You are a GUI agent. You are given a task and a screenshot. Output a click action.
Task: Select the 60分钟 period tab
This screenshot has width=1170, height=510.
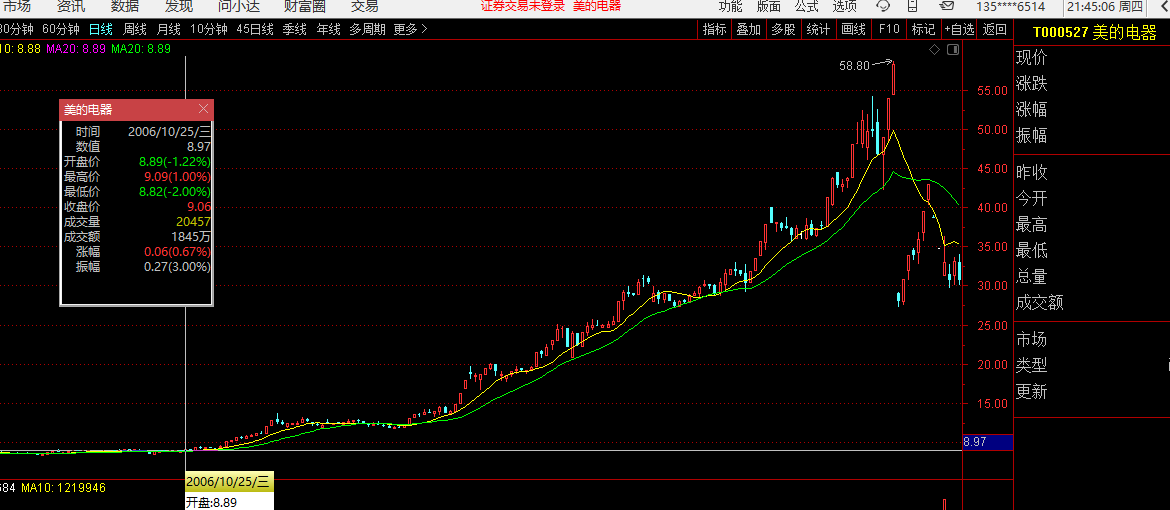pyautogui.click(x=60, y=29)
